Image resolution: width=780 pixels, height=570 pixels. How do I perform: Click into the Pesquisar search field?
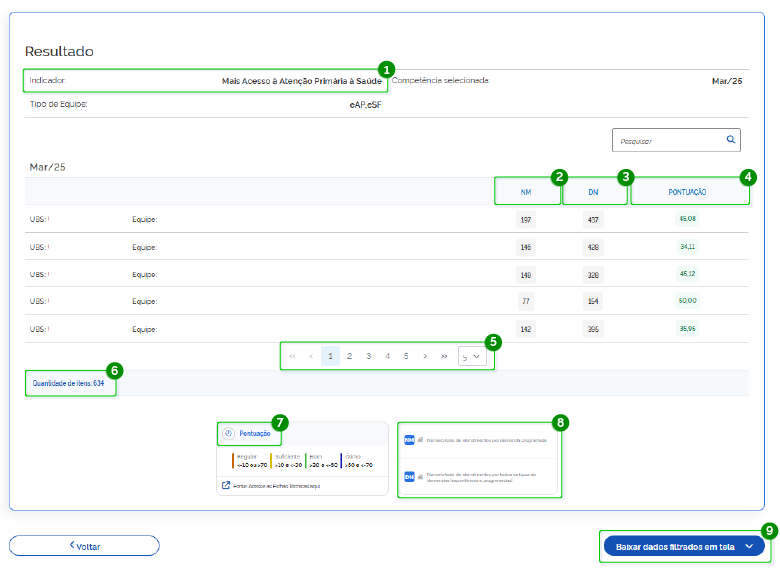coord(665,141)
